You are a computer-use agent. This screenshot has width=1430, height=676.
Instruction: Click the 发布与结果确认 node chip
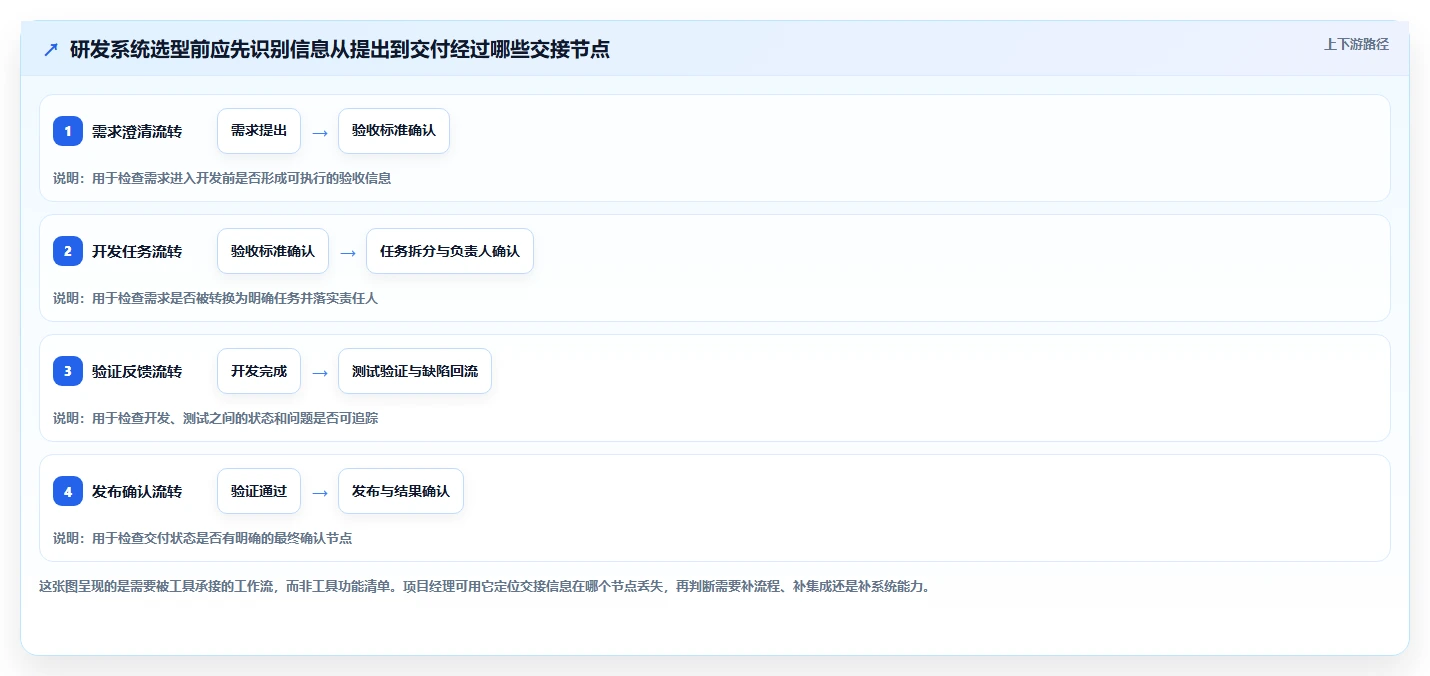pos(401,491)
